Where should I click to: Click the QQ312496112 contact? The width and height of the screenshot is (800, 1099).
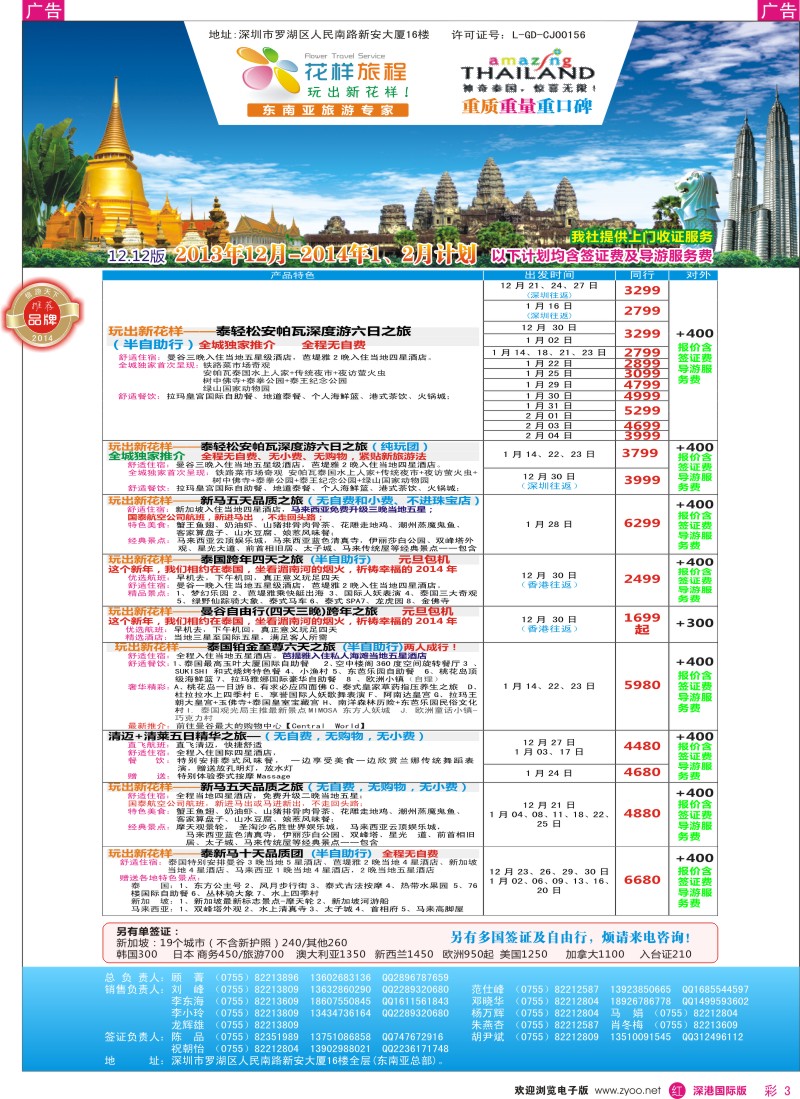[x=712, y=1037]
